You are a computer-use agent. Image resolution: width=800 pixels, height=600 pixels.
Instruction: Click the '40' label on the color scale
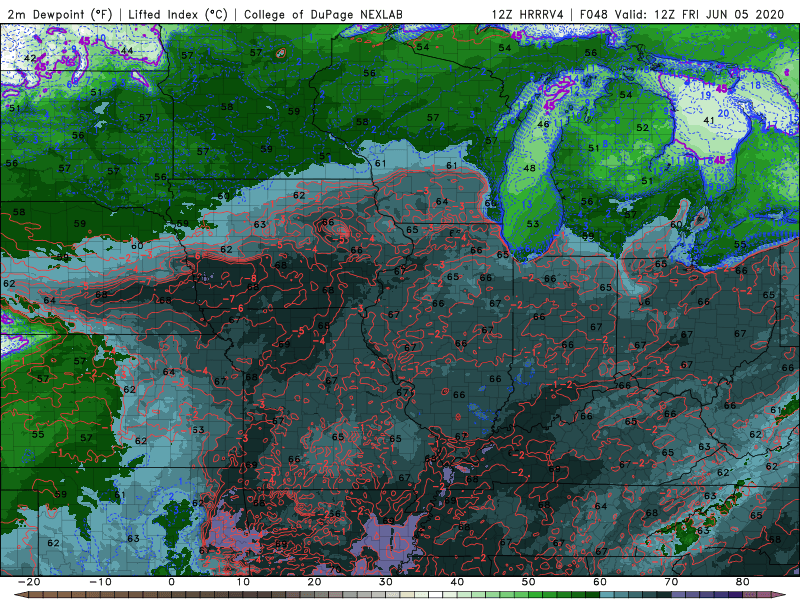[457, 582]
